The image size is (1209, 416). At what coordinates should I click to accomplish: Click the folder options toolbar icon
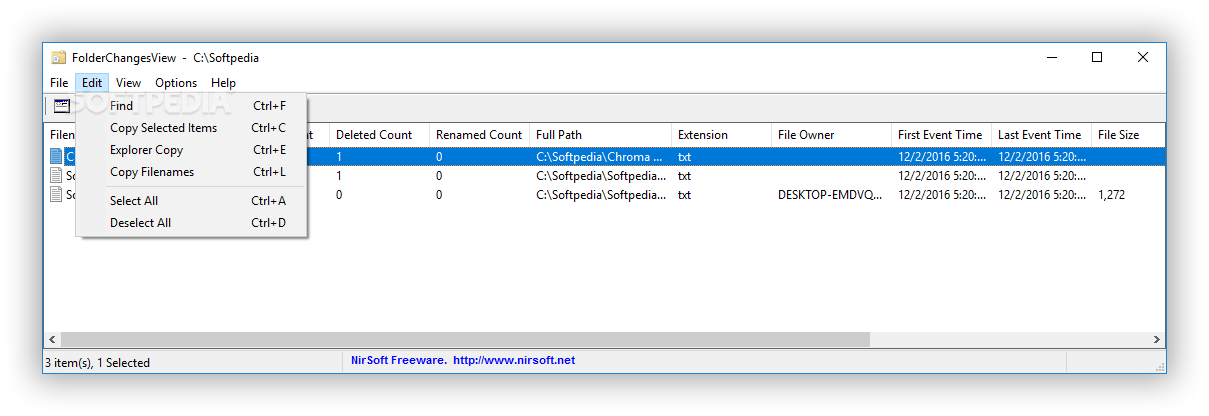[x=62, y=106]
